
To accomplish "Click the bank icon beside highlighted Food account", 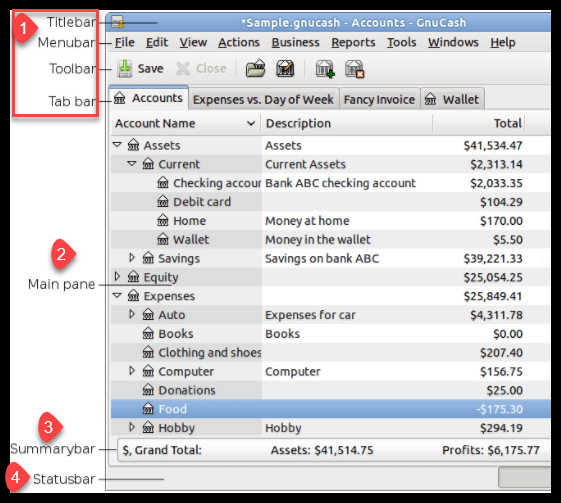I will pos(148,409).
